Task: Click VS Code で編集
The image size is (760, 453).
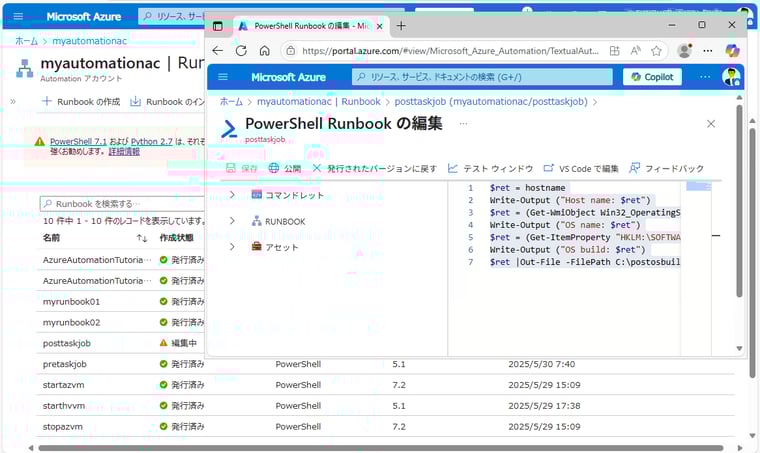Action: tap(581, 168)
